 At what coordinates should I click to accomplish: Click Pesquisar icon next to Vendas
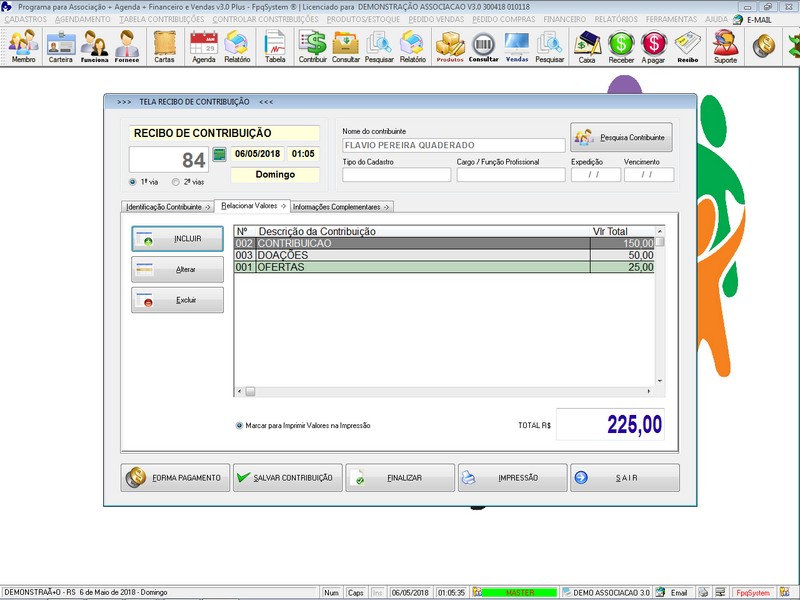tap(549, 46)
